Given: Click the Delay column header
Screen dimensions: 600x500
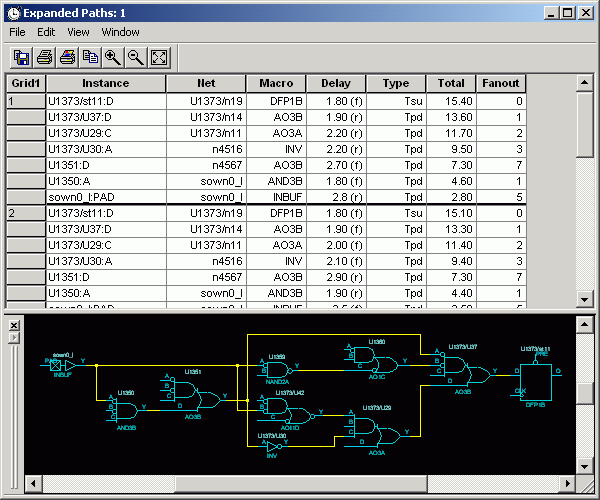Looking at the screenshot, I should (x=336, y=83).
